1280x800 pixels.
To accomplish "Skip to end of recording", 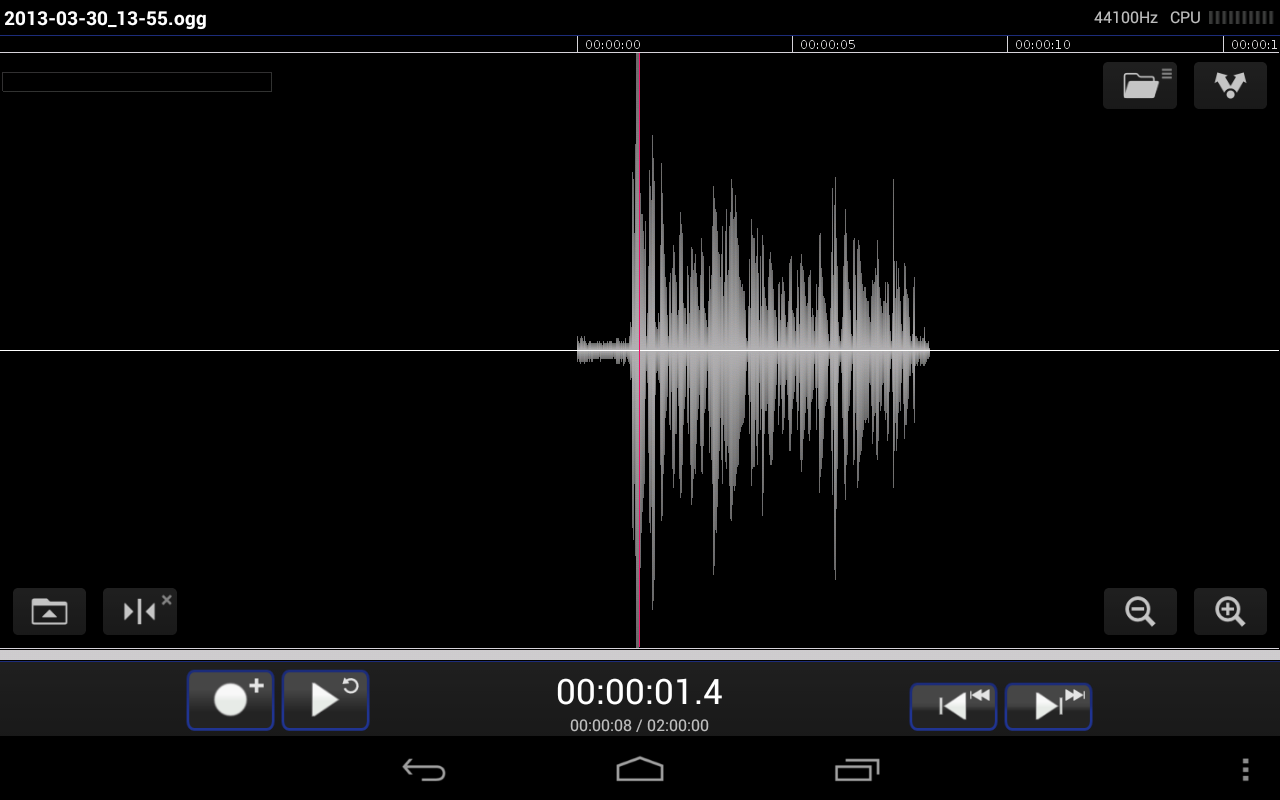I will (1048, 706).
